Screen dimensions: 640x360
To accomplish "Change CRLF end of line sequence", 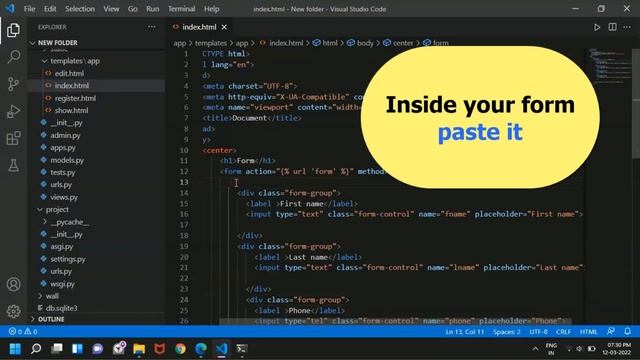I will pos(563,331).
